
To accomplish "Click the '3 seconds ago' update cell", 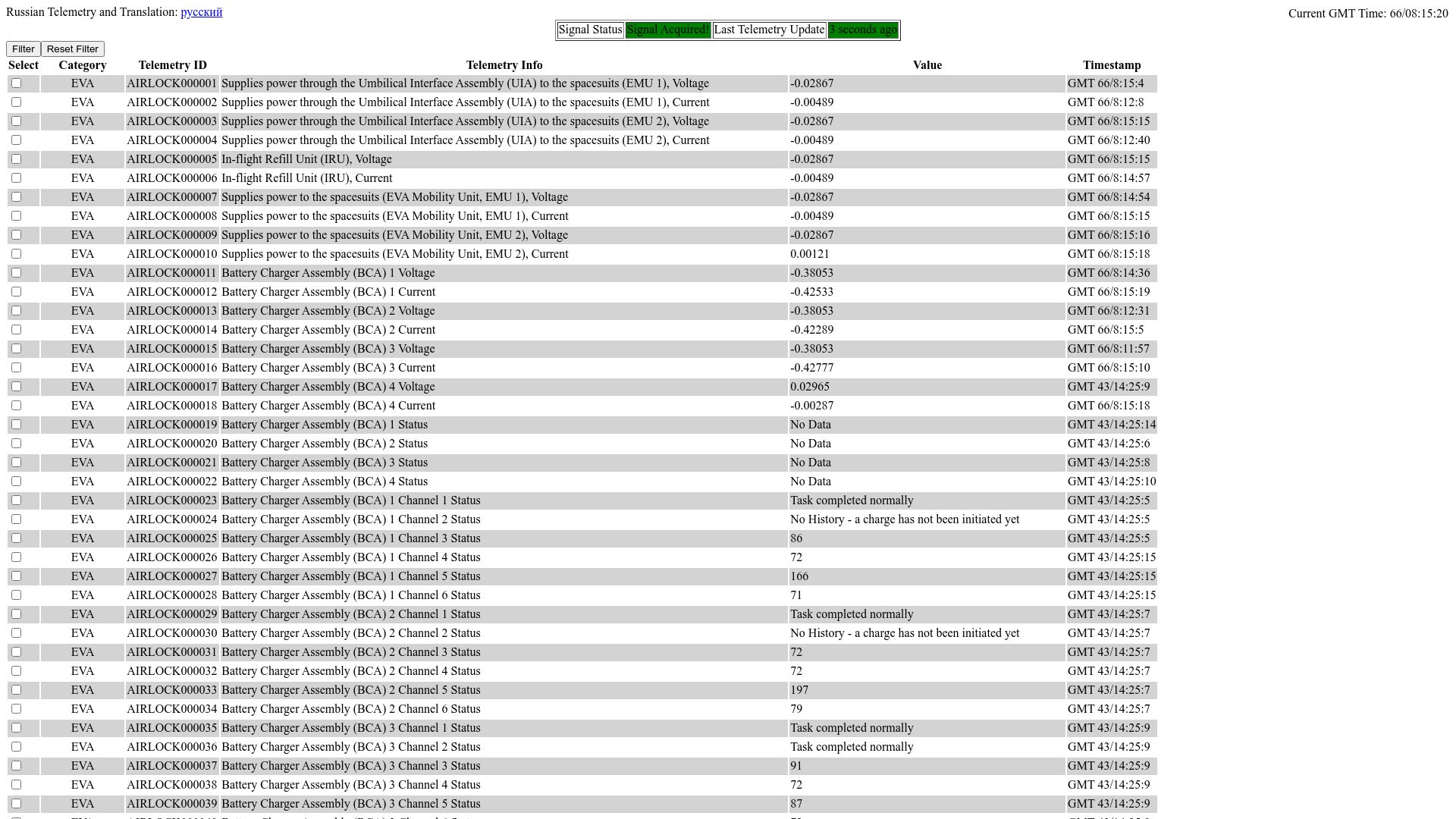I will (x=863, y=30).
